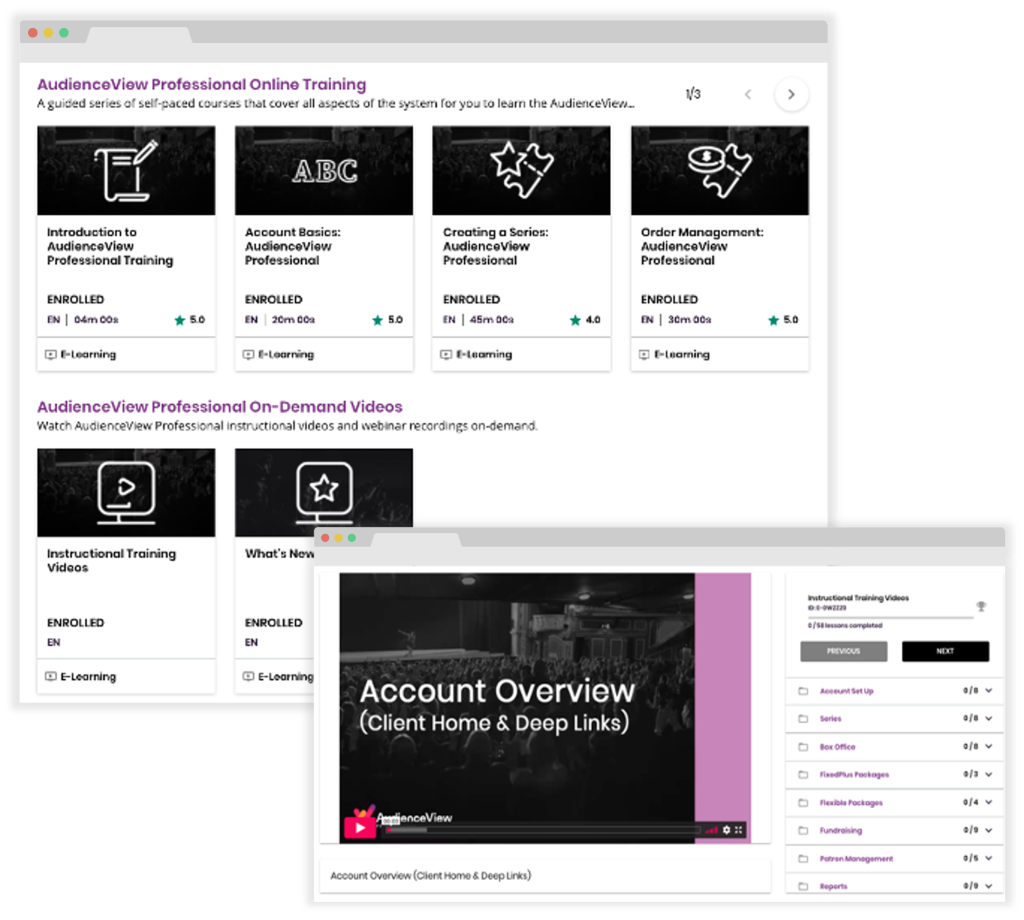Expand the FixedPlus Packages section chevron
Screen dimensions: 1024x920
[989, 774]
